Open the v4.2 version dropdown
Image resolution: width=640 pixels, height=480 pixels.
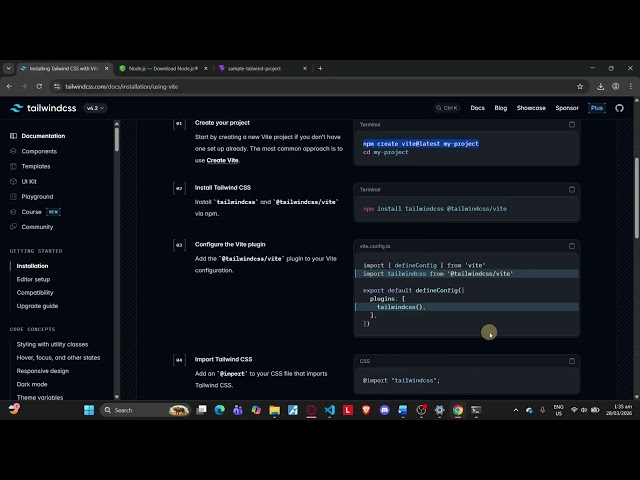95,108
